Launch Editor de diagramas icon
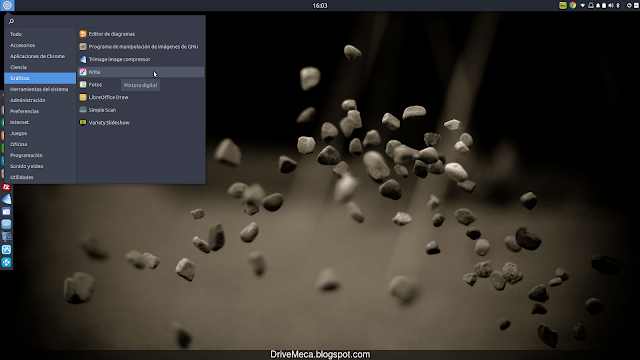 83,34
